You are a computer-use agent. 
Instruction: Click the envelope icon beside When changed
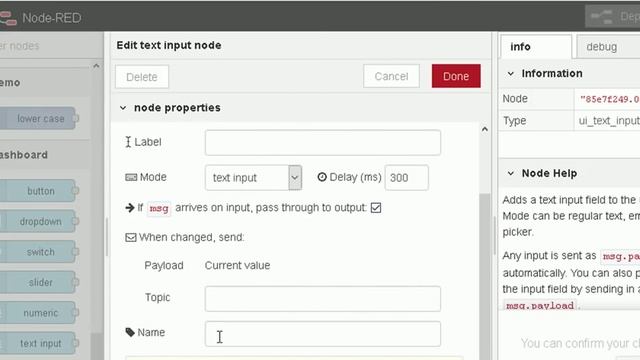[x=131, y=237]
